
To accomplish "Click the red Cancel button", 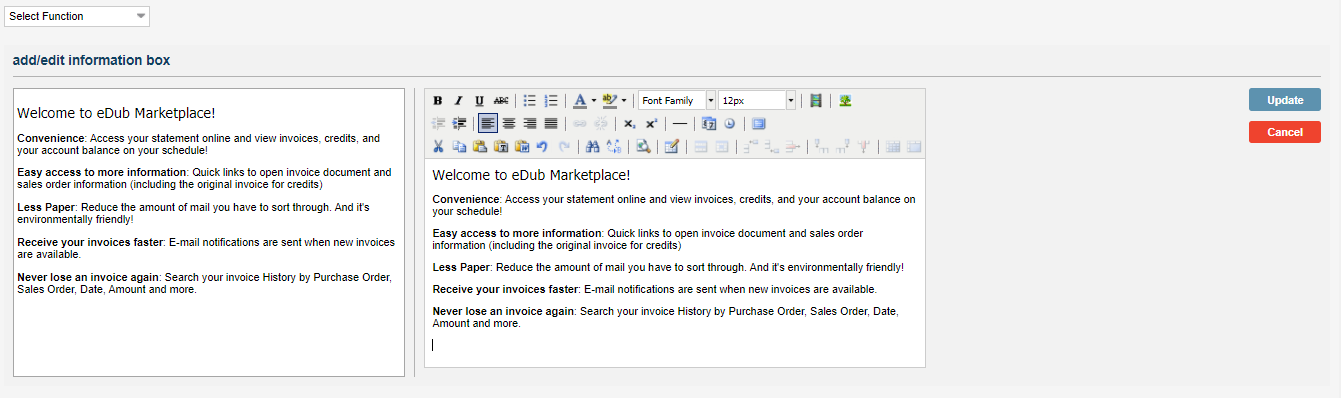I will point(1285,132).
